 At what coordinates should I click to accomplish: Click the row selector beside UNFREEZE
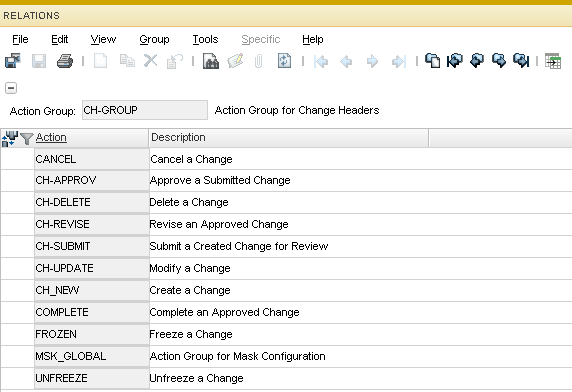pos(18,378)
